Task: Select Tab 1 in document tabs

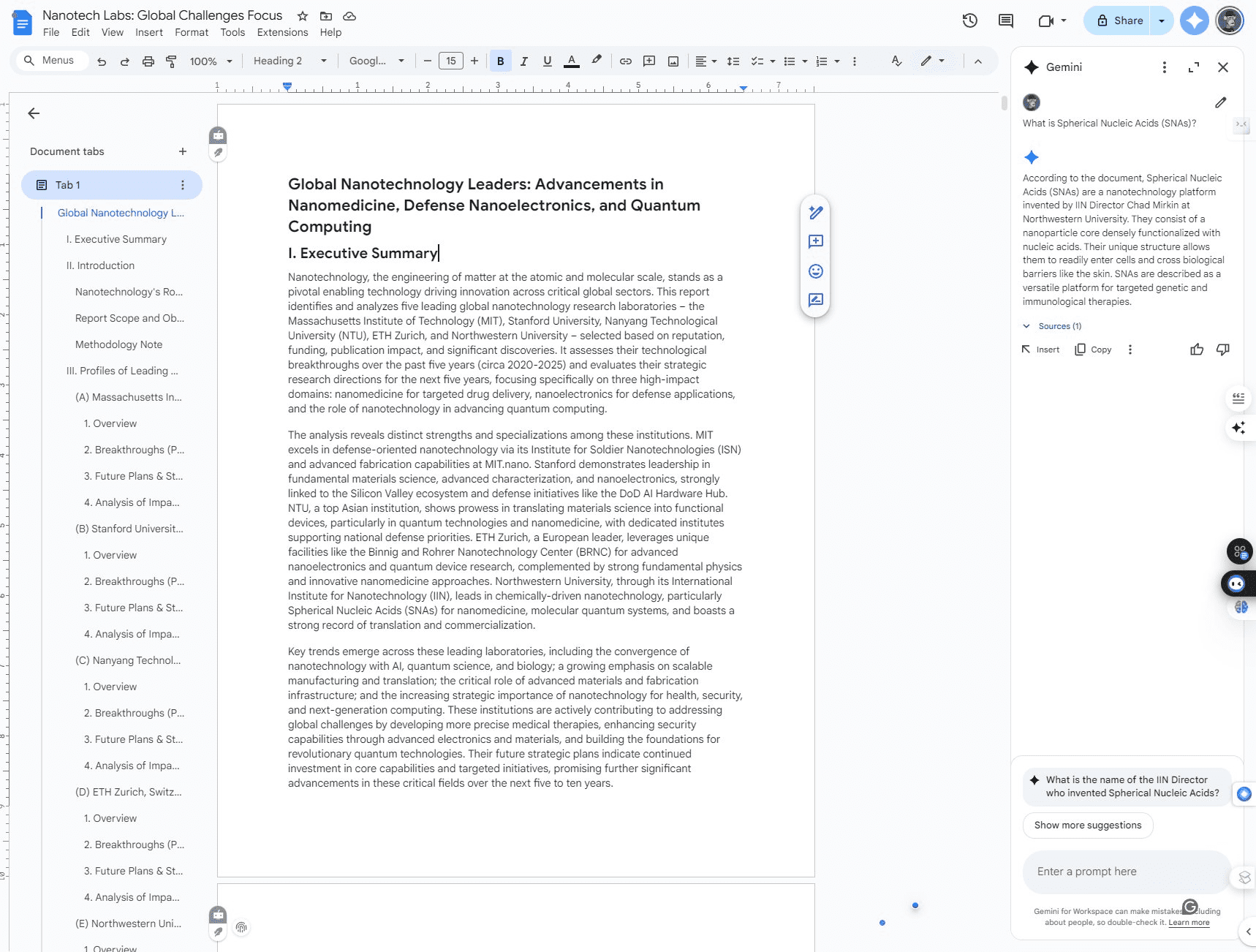Action: point(112,185)
